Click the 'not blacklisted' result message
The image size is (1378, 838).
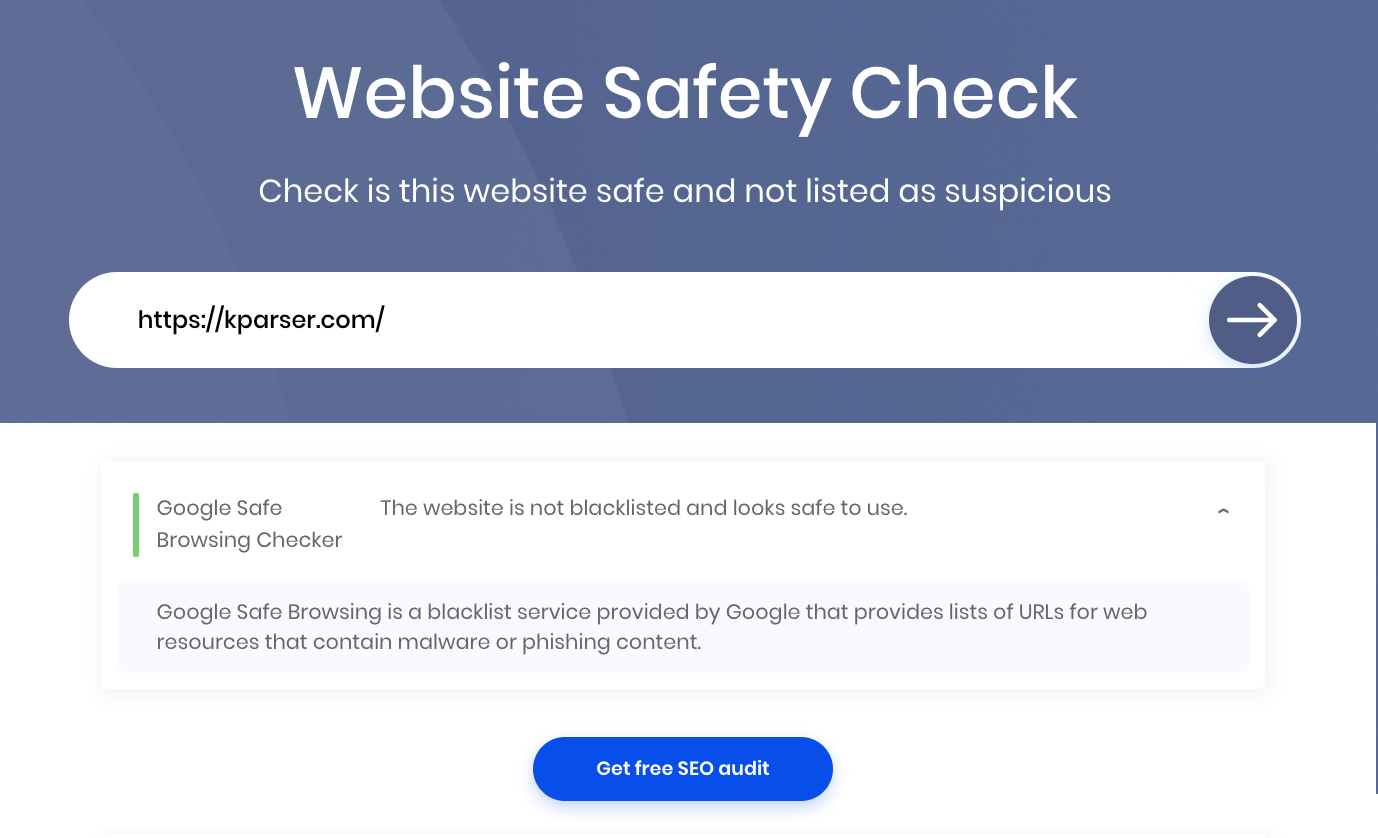pyautogui.click(x=644, y=508)
